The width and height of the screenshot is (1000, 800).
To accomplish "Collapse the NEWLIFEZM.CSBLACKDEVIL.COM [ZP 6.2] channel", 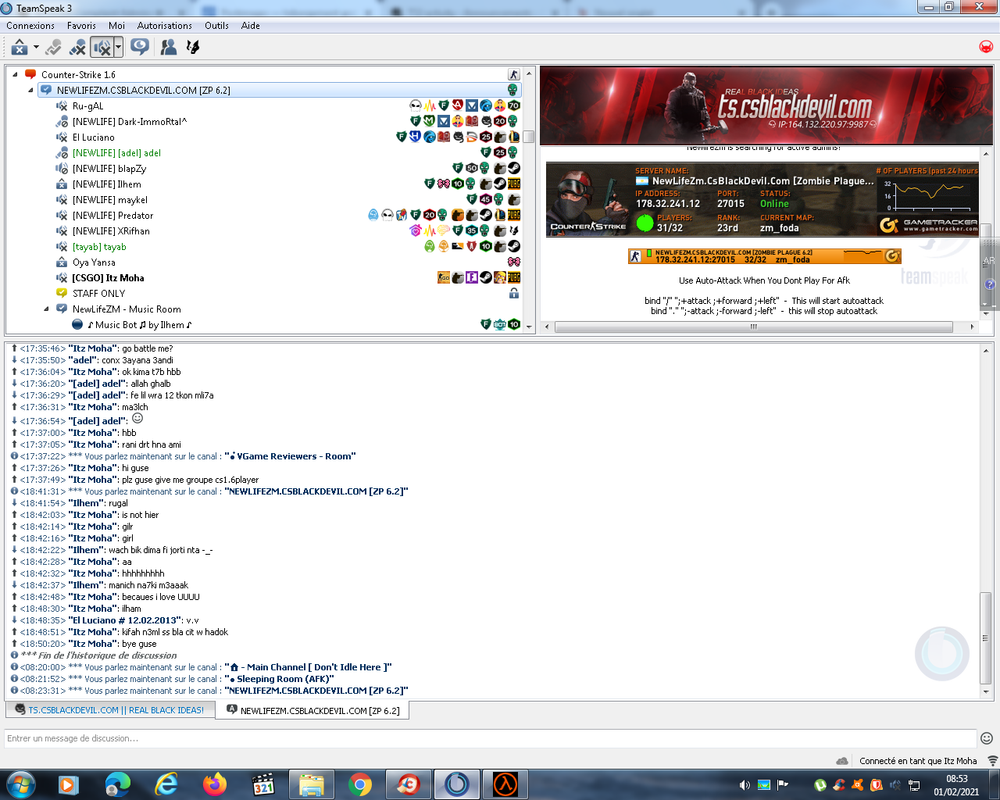I will point(31,91).
